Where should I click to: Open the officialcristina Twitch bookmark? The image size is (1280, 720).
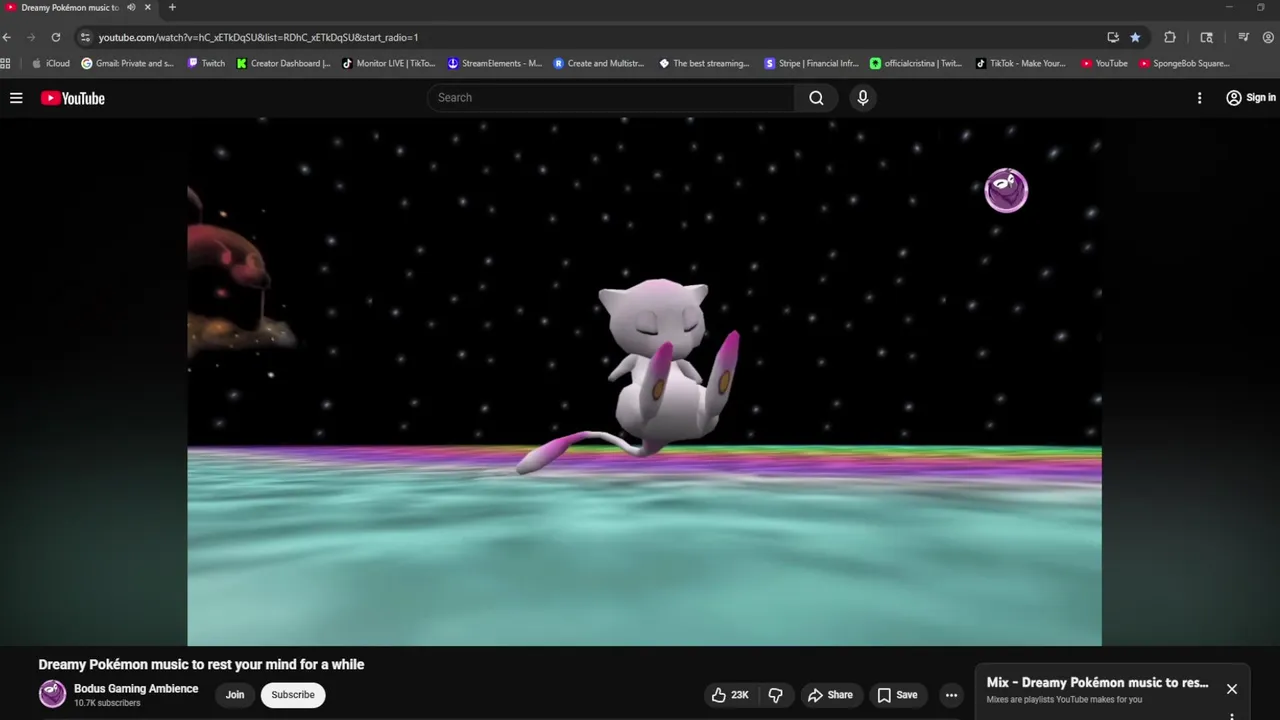916,63
